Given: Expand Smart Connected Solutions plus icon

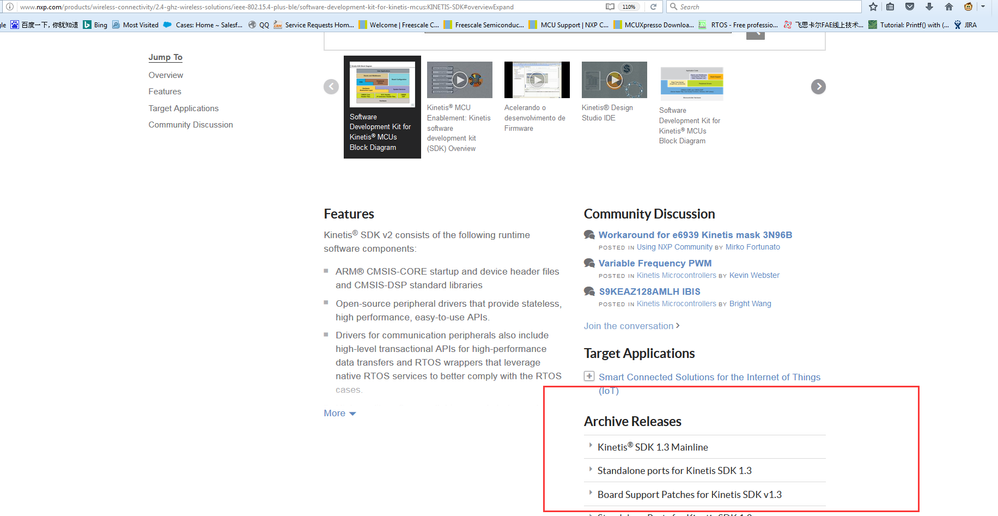Looking at the screenshot, I should (589, 377).
